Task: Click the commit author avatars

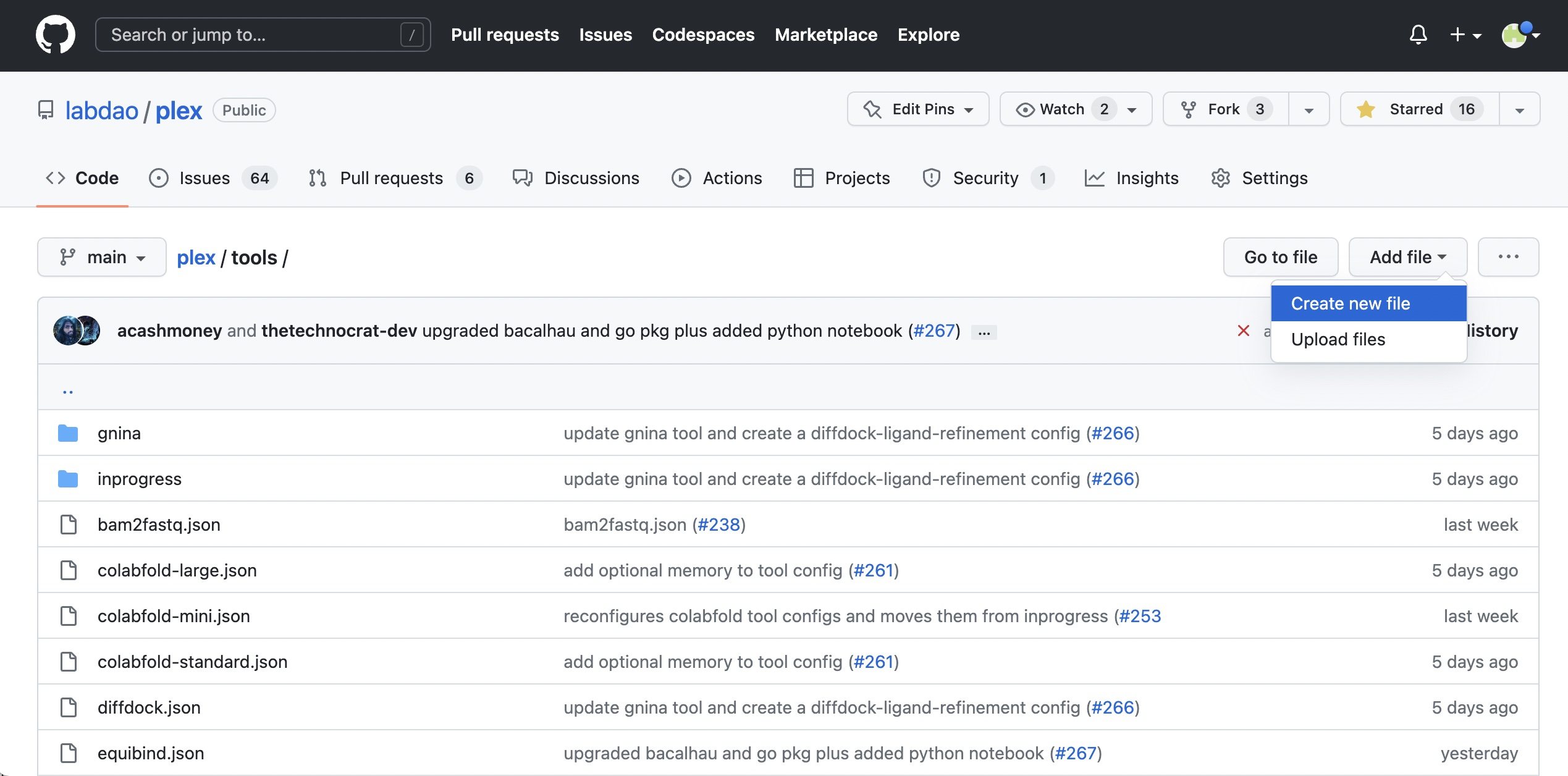Action: pyautogui.click(x=77, y=331)
